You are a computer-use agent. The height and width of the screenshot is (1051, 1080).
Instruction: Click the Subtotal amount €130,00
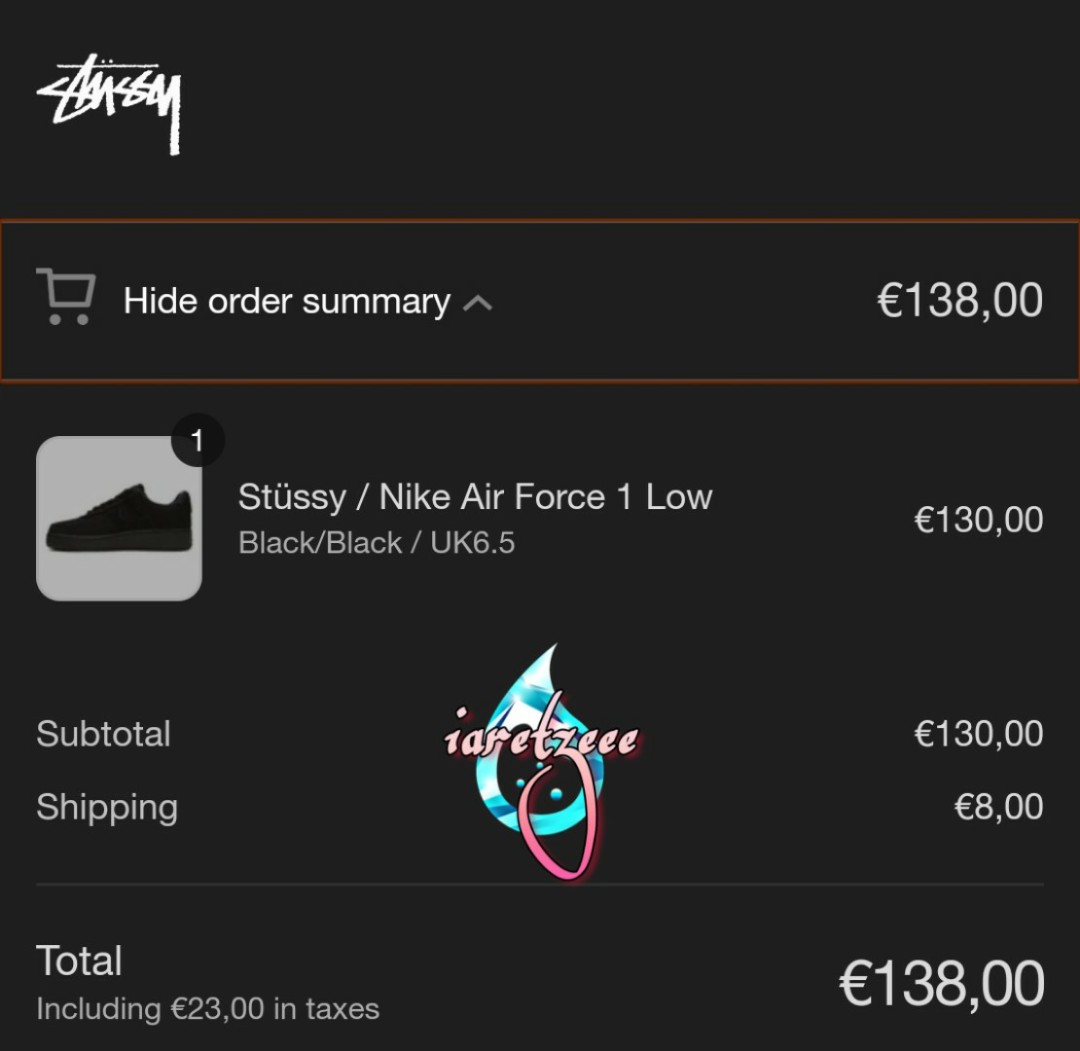point(978,734)
